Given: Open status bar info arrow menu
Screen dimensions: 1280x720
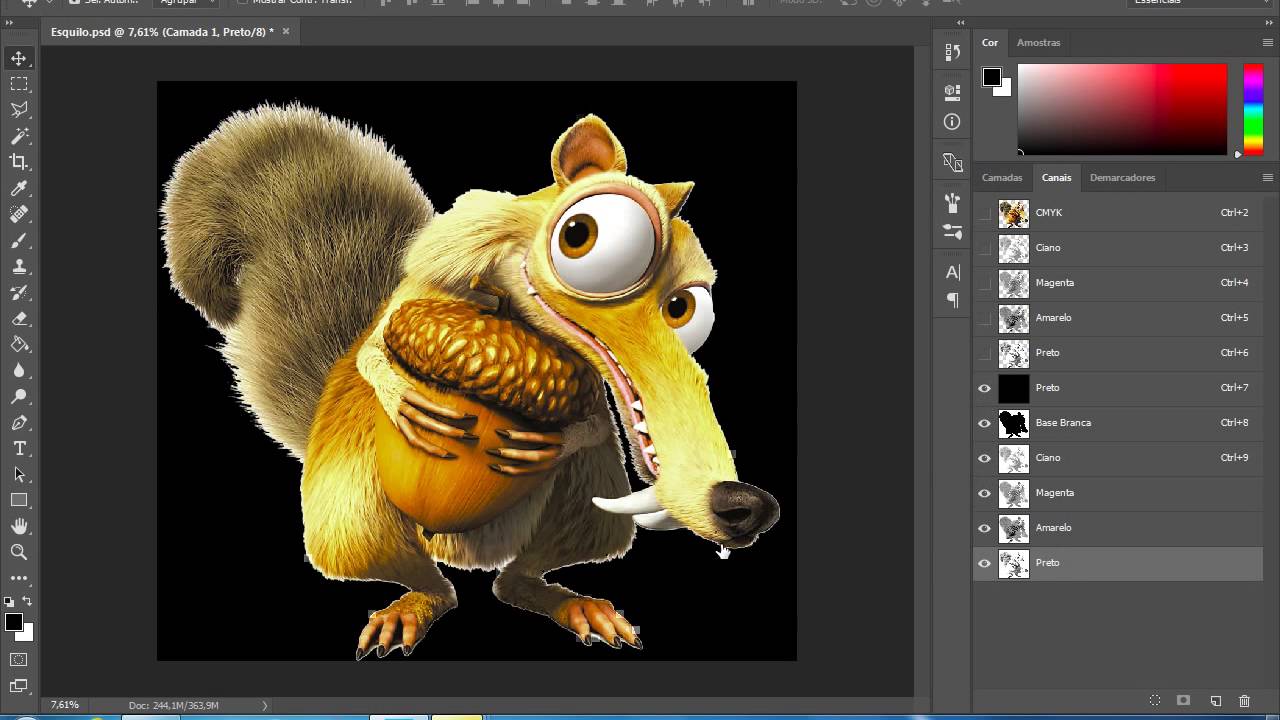Looking at the screenshot, I should (265, 705).
